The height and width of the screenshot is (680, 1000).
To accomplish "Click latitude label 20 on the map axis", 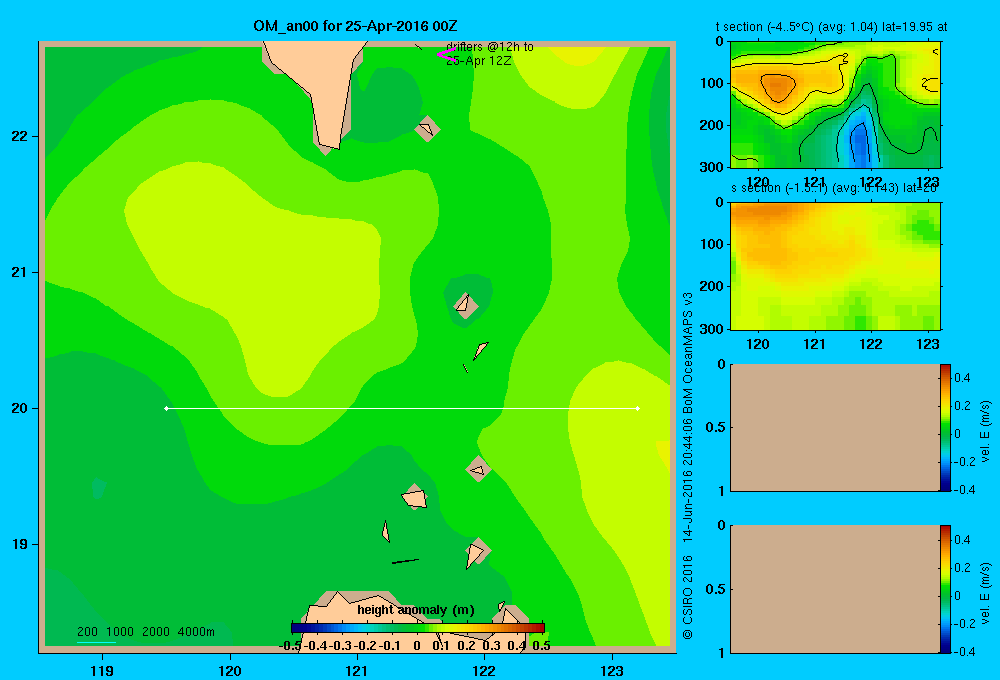I will click(x=20, y=408).
